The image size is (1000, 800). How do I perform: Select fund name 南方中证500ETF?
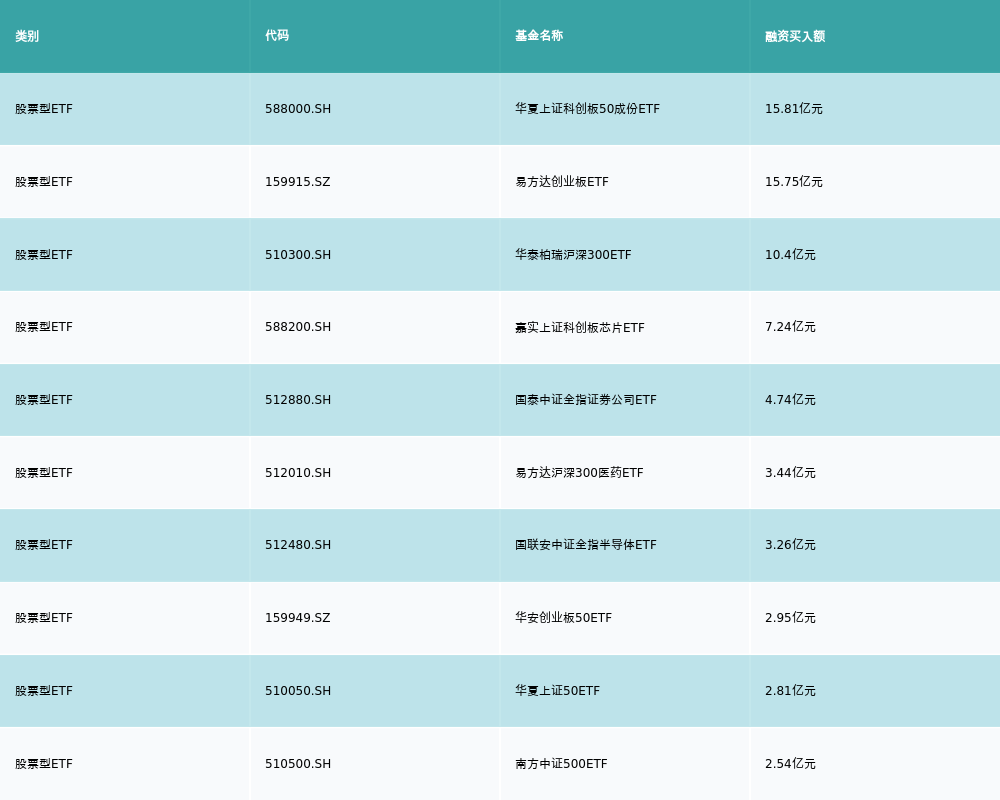pyautogui.click(x=561, y=764)
